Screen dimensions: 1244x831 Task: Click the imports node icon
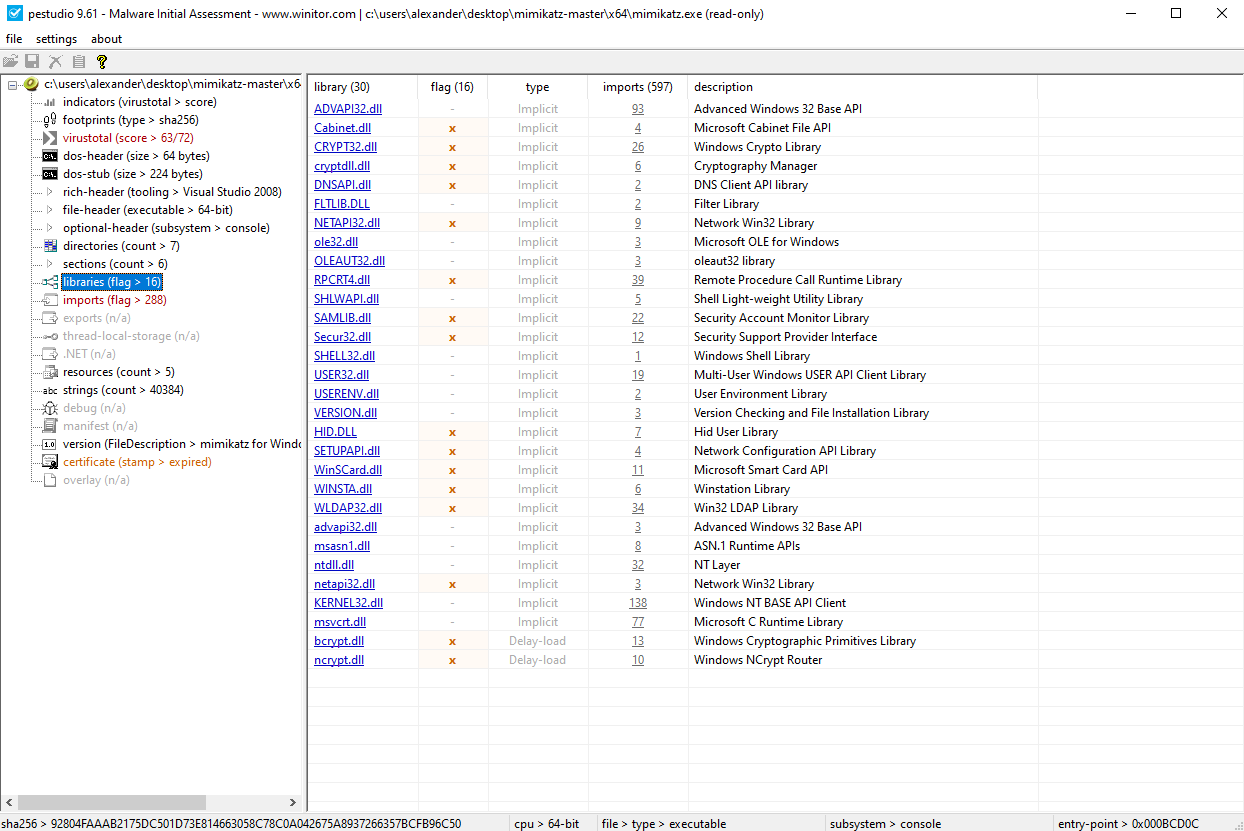(50, 300)
